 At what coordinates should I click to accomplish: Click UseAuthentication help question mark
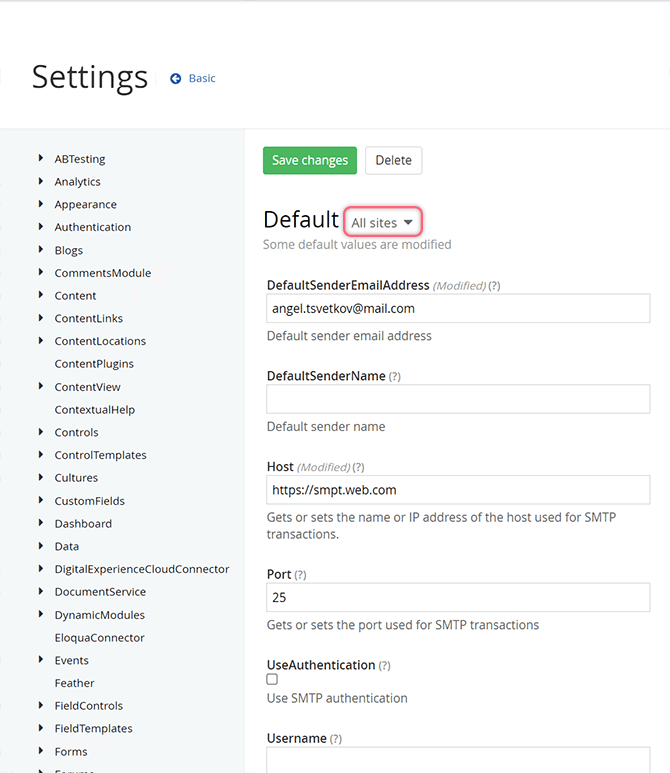pos(384,666)
